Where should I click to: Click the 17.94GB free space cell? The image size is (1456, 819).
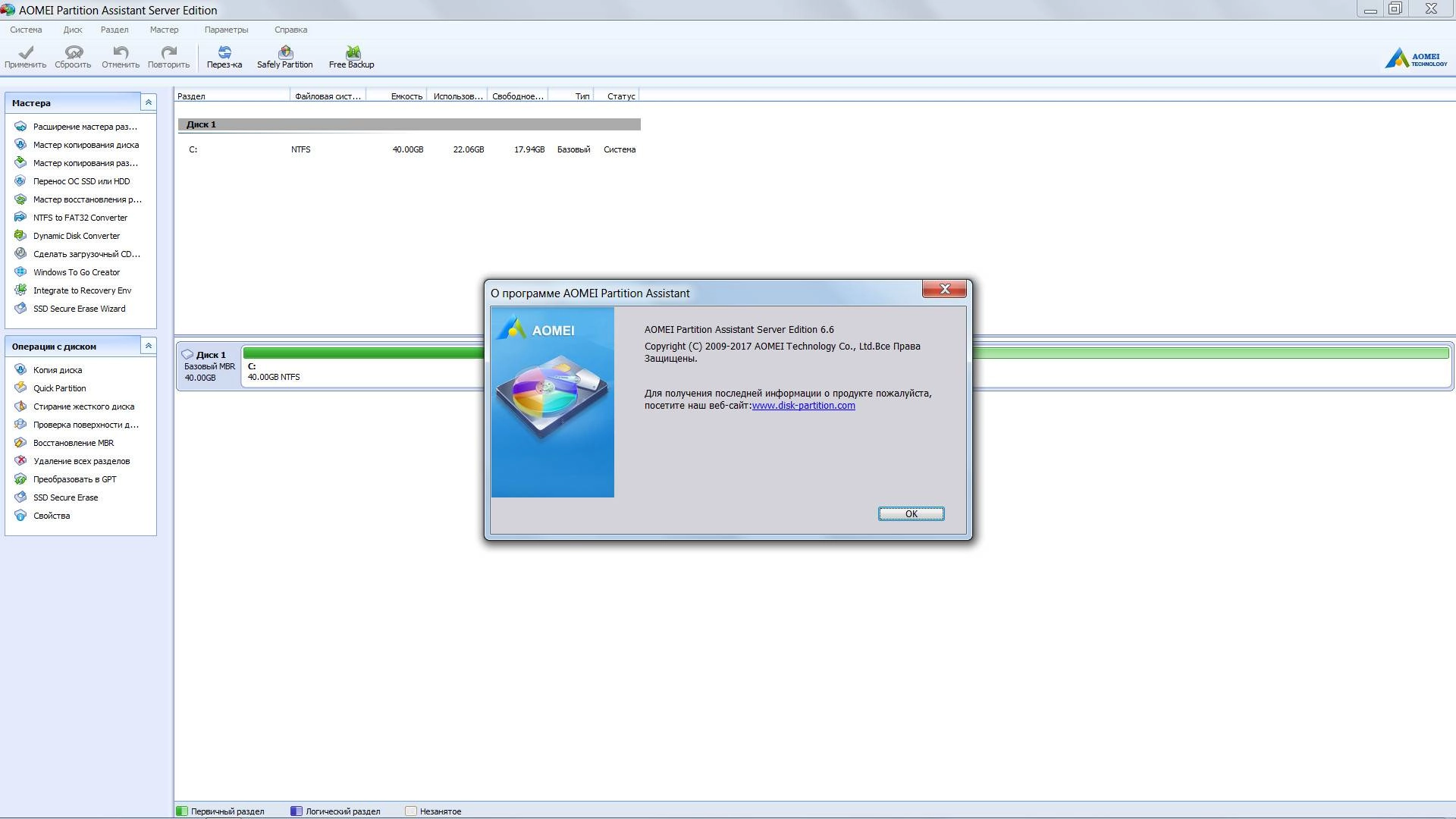(529, 149)
